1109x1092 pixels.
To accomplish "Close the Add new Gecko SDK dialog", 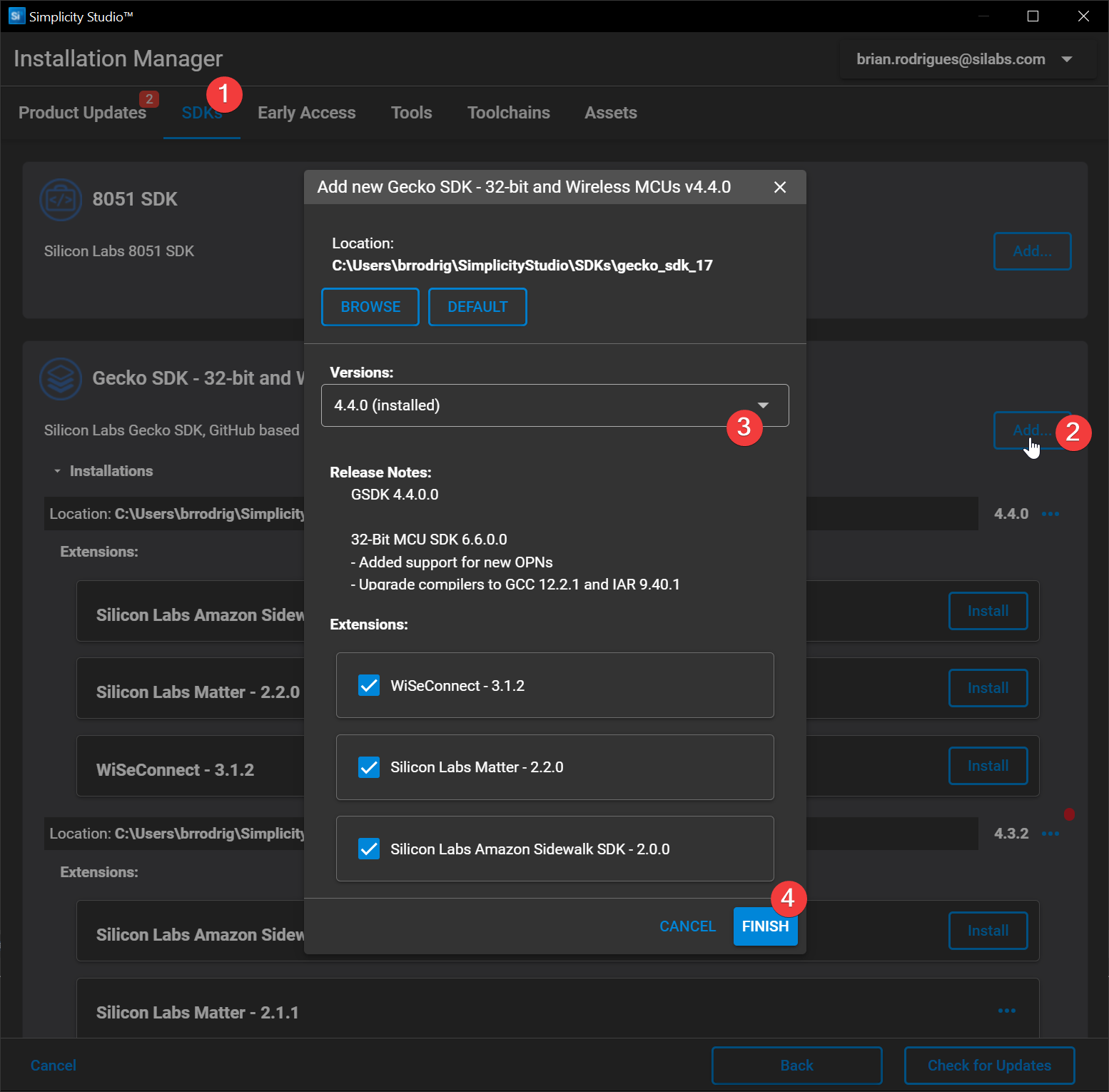I will (780, 187).
